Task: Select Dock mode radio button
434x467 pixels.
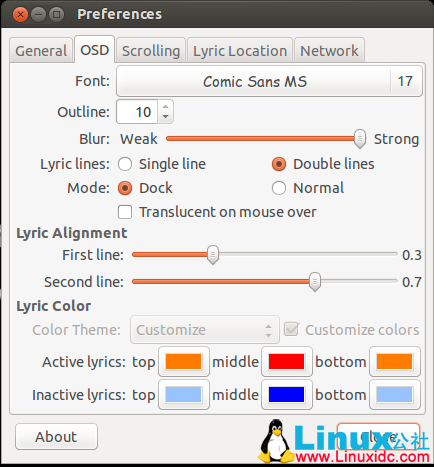Action: [x=125, y=188]
